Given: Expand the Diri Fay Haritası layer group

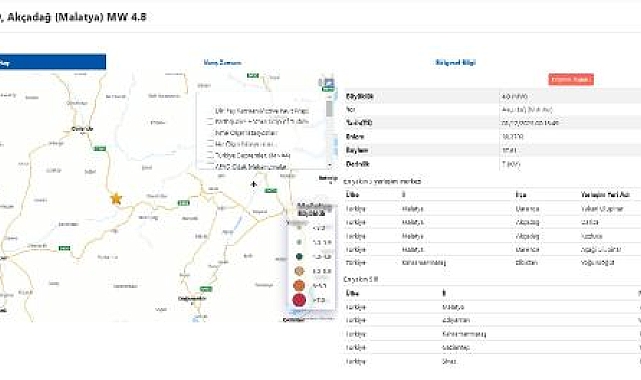Looking at the screenshot, I should [x=262, y=111].
